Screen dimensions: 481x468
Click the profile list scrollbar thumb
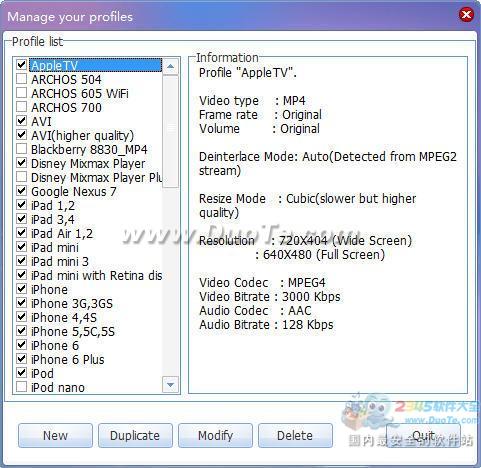point(170,131)
